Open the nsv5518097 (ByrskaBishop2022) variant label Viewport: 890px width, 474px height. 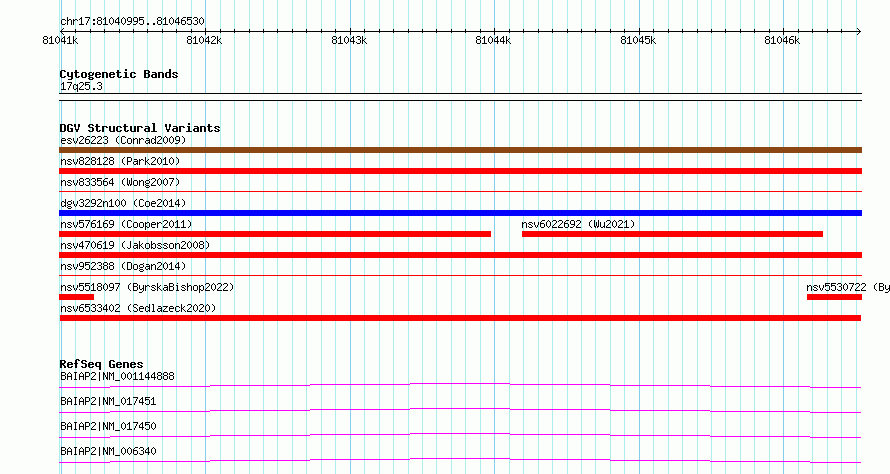pyautogui.click(x=147, y=287)
